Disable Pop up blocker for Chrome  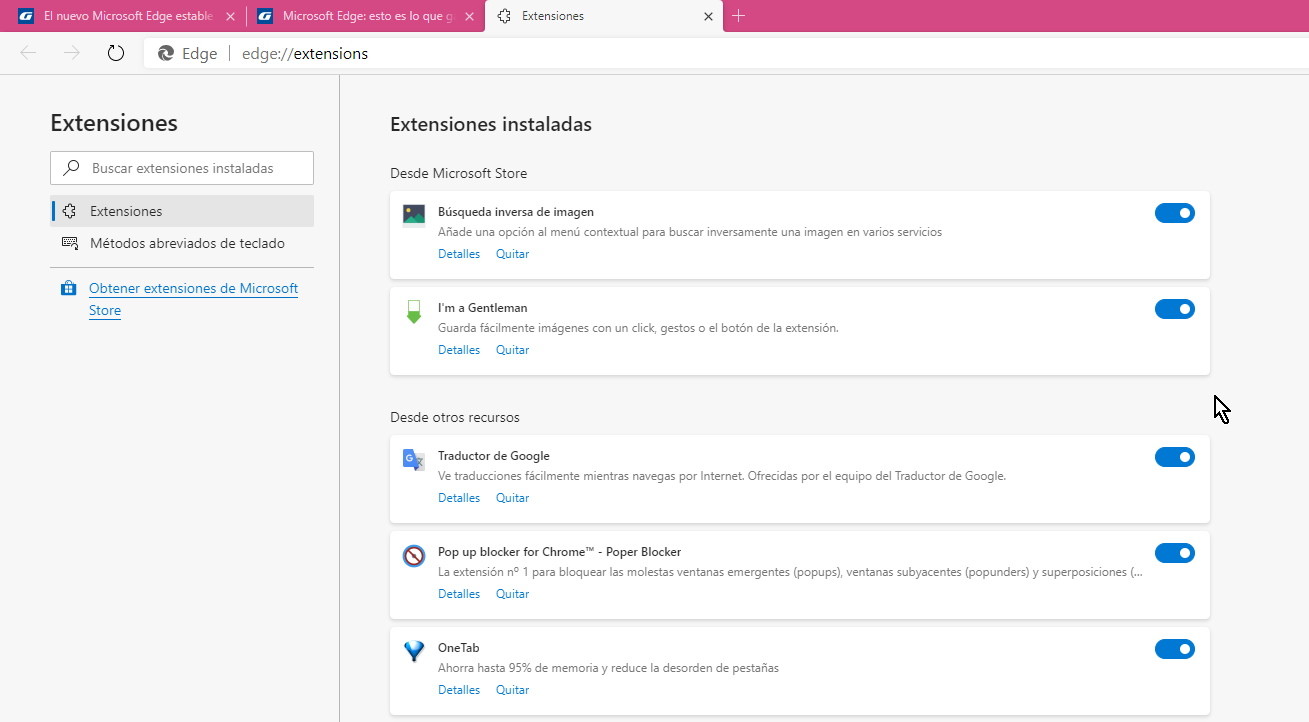(1175, 552)
